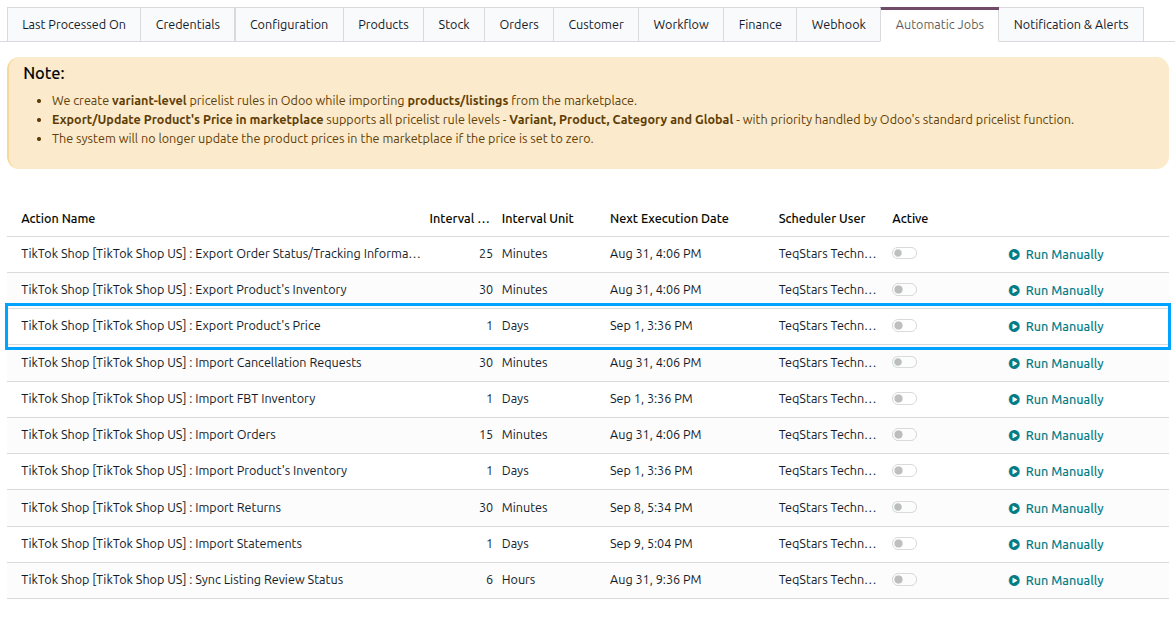Click play icon for Export Product's Inventory row
Image resolution: width=1175 pixels, height=633 pixels.
1014,291
